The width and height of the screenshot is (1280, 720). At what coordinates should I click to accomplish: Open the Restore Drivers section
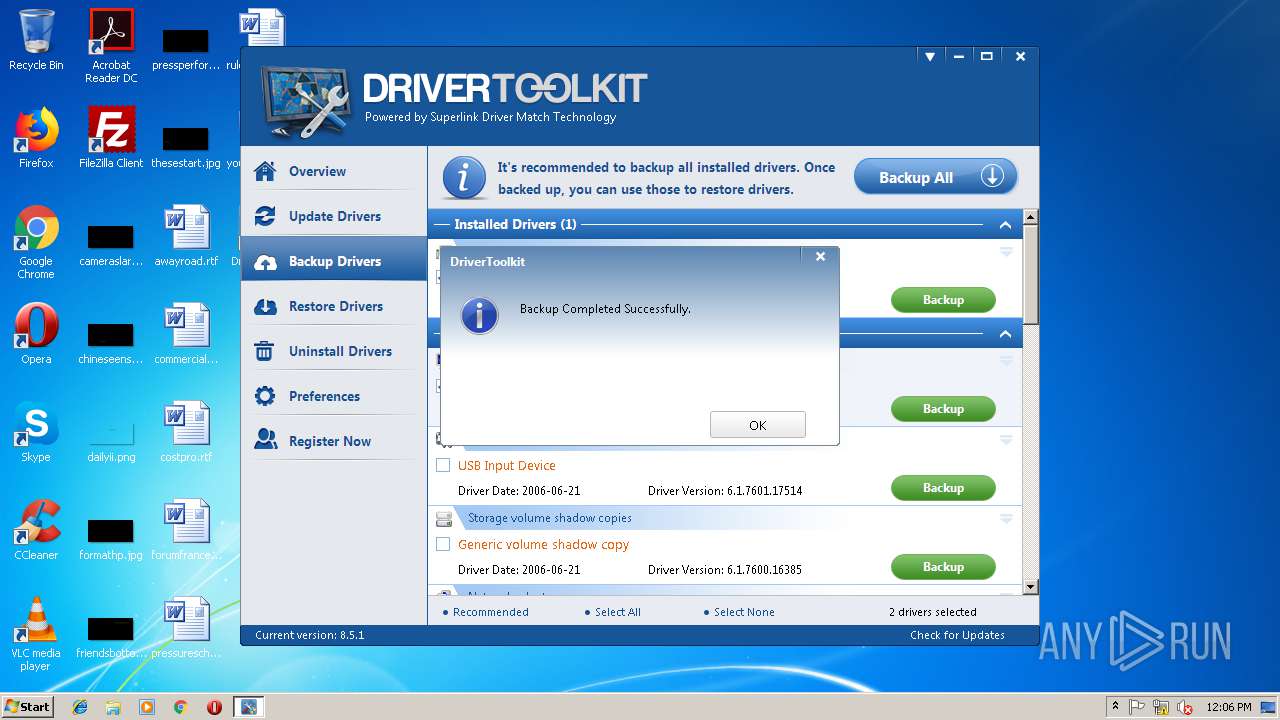(x=333, y=306)
